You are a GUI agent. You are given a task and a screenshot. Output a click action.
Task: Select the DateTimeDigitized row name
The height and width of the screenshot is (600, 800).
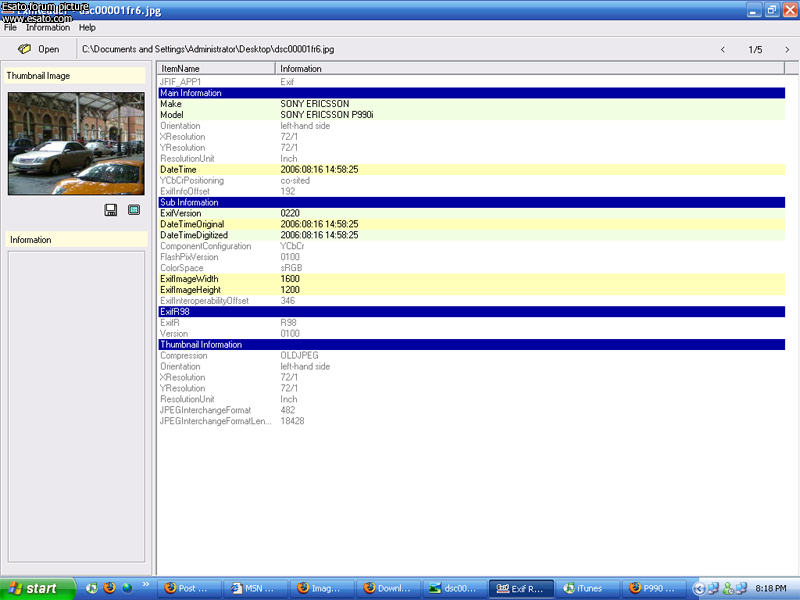pyautogui.click(x=194, y=235)
